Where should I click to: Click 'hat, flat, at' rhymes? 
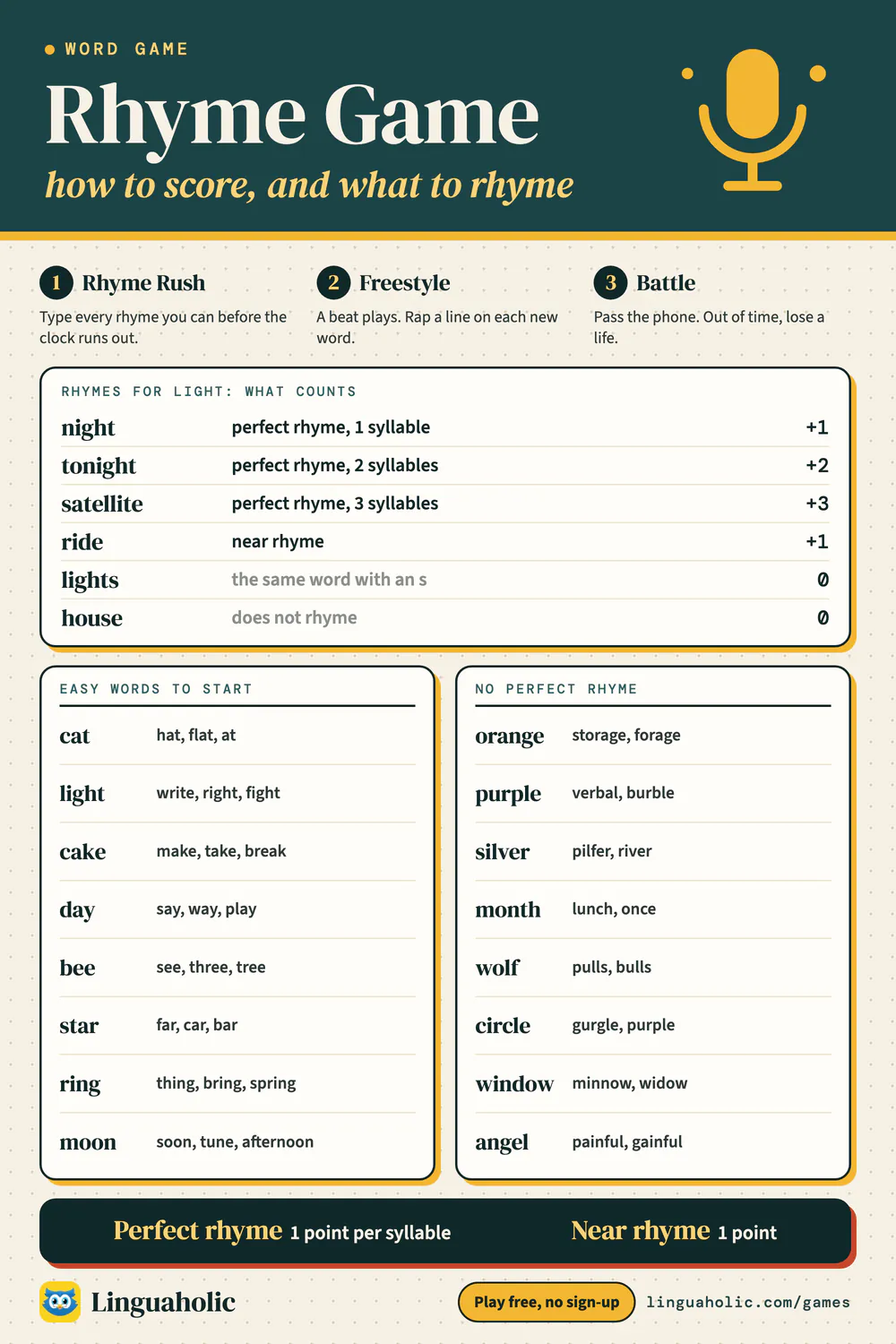click(195, 736)
